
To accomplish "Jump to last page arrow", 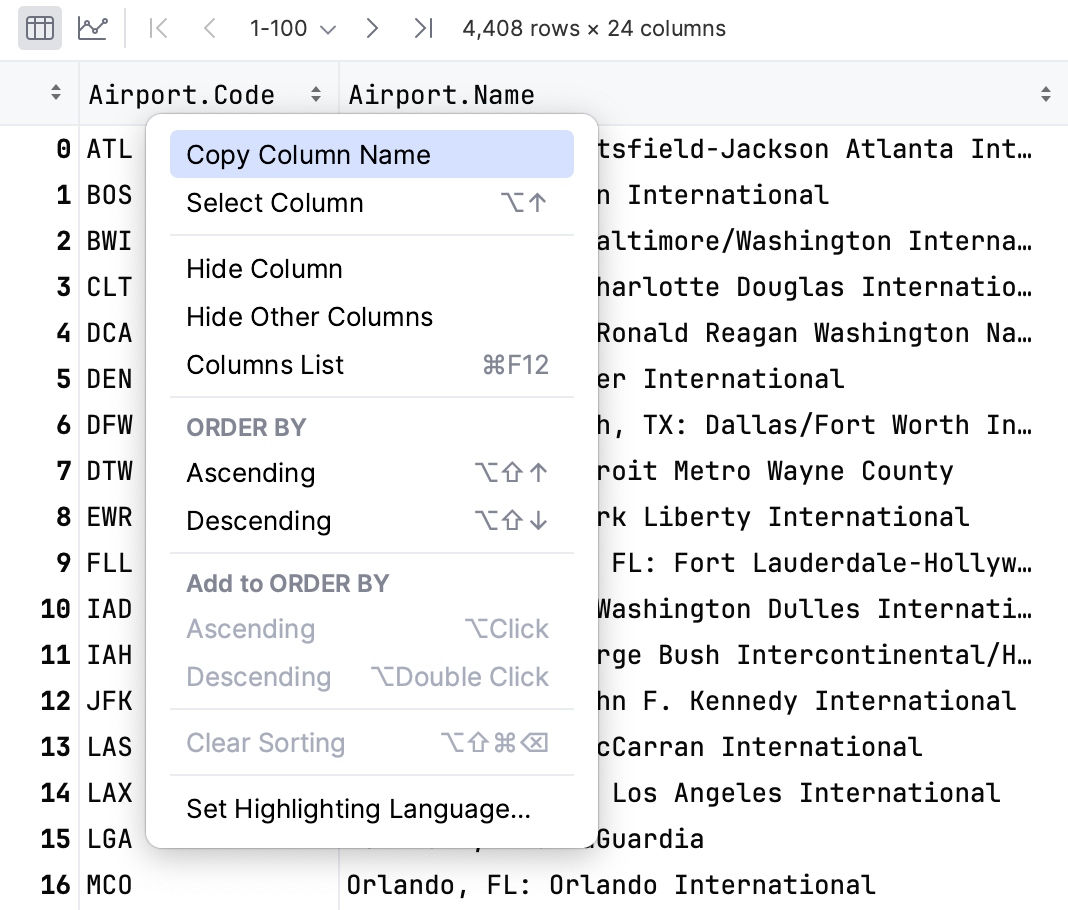I will pos(423,29).
